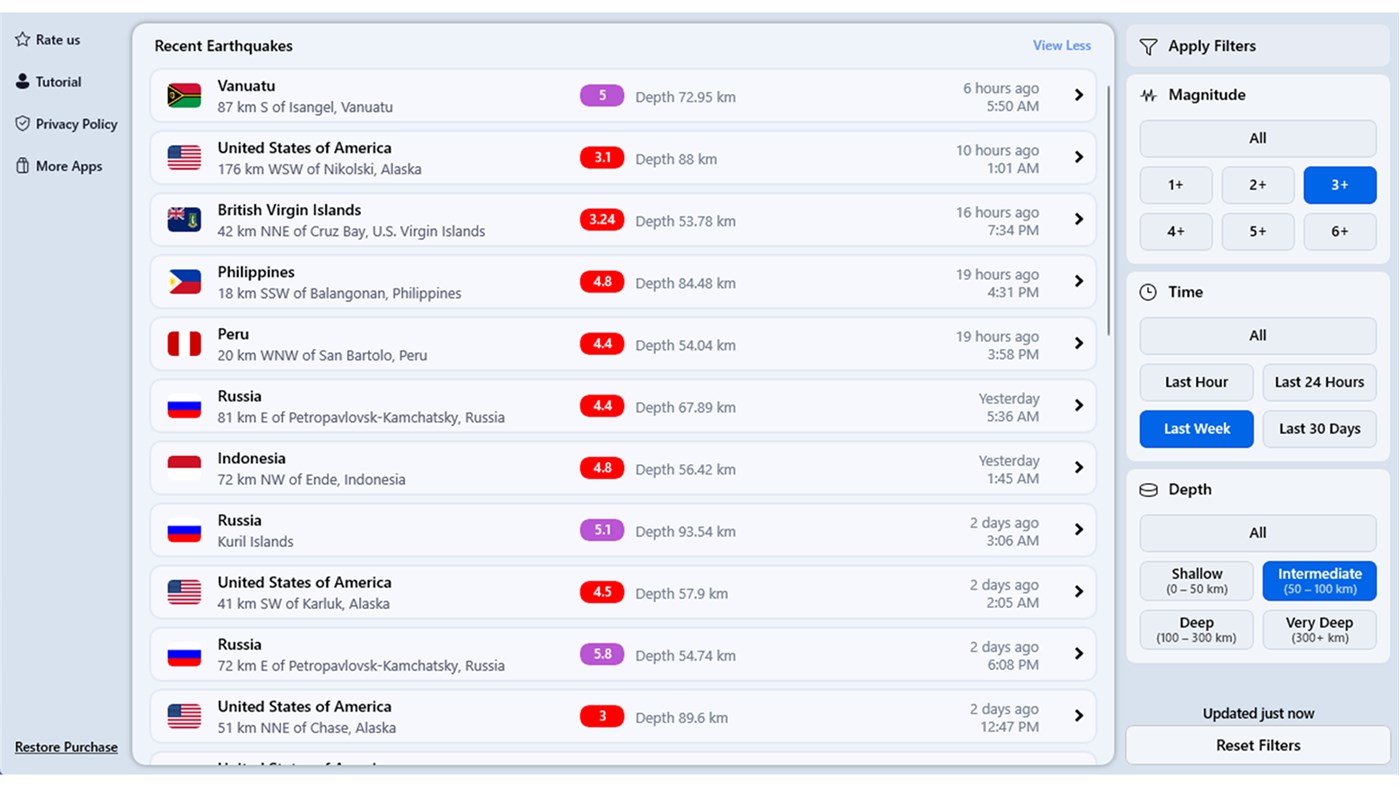Screen dimensions: 1399x787
Task: Select the Shallow depth filter
Action: pos(1197,580)
